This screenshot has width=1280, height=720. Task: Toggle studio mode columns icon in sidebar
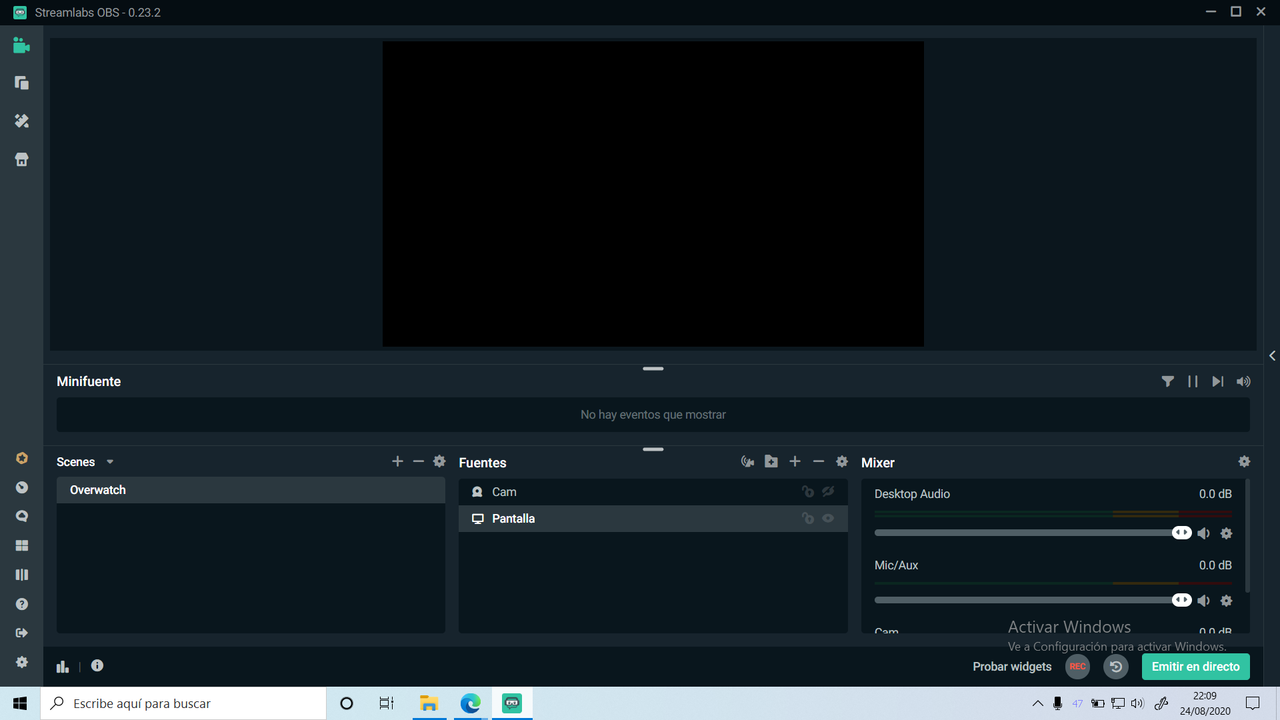click(x=22, y=574)
